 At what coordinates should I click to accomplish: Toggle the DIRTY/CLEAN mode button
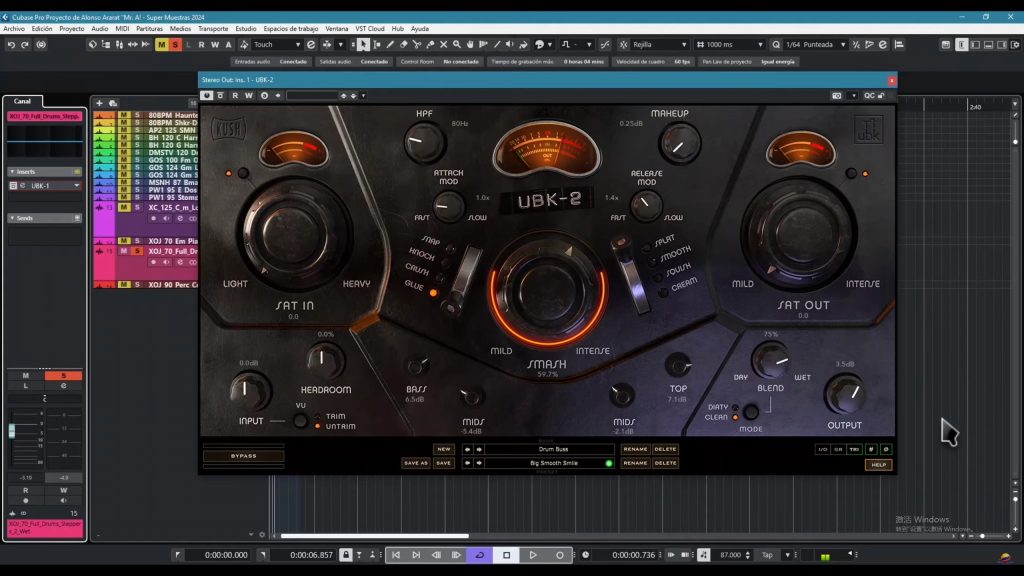[752, 411]
